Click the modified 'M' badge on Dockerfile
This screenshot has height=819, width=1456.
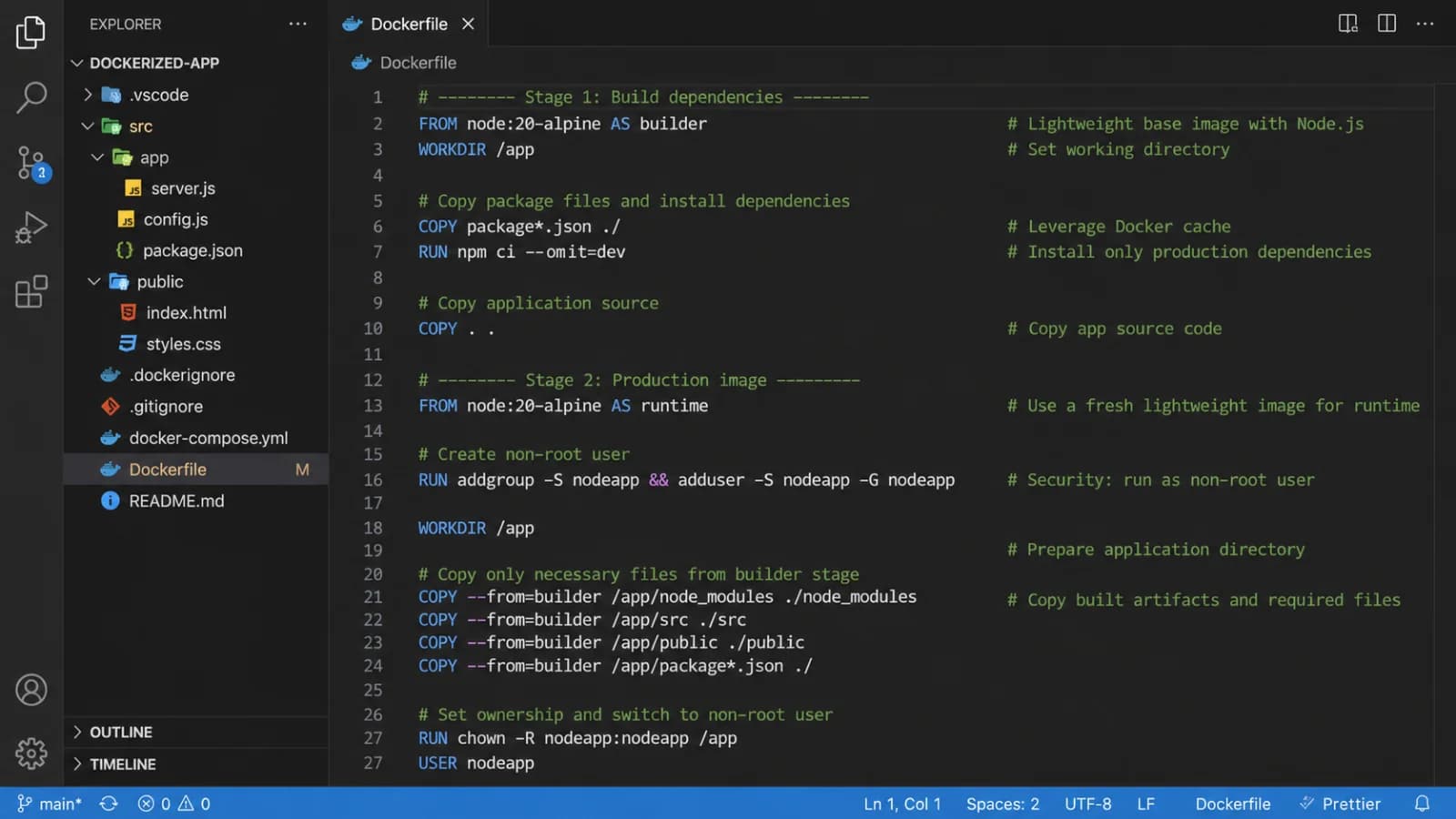click(x=302, y=470)
